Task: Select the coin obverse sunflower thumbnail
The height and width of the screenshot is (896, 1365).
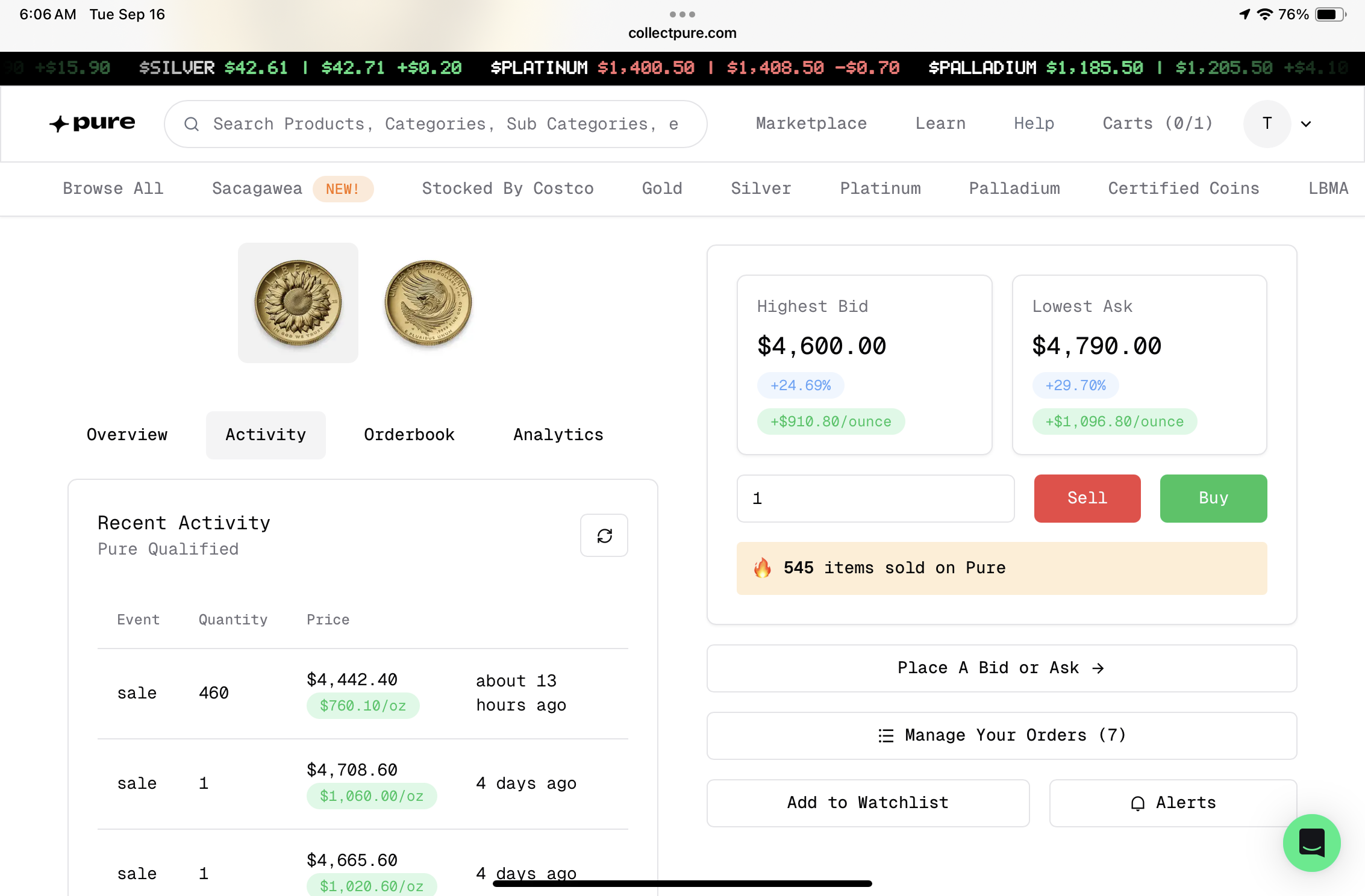Action: [298, 303]
